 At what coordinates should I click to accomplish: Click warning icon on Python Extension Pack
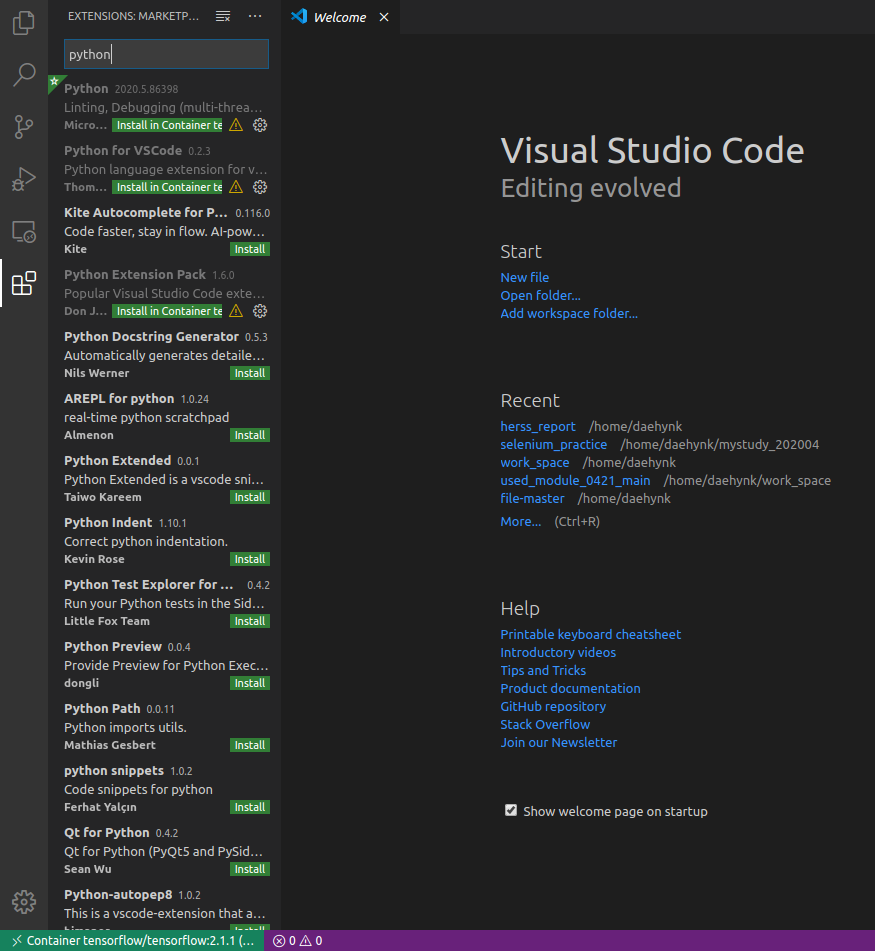click(x=236, y=311)
